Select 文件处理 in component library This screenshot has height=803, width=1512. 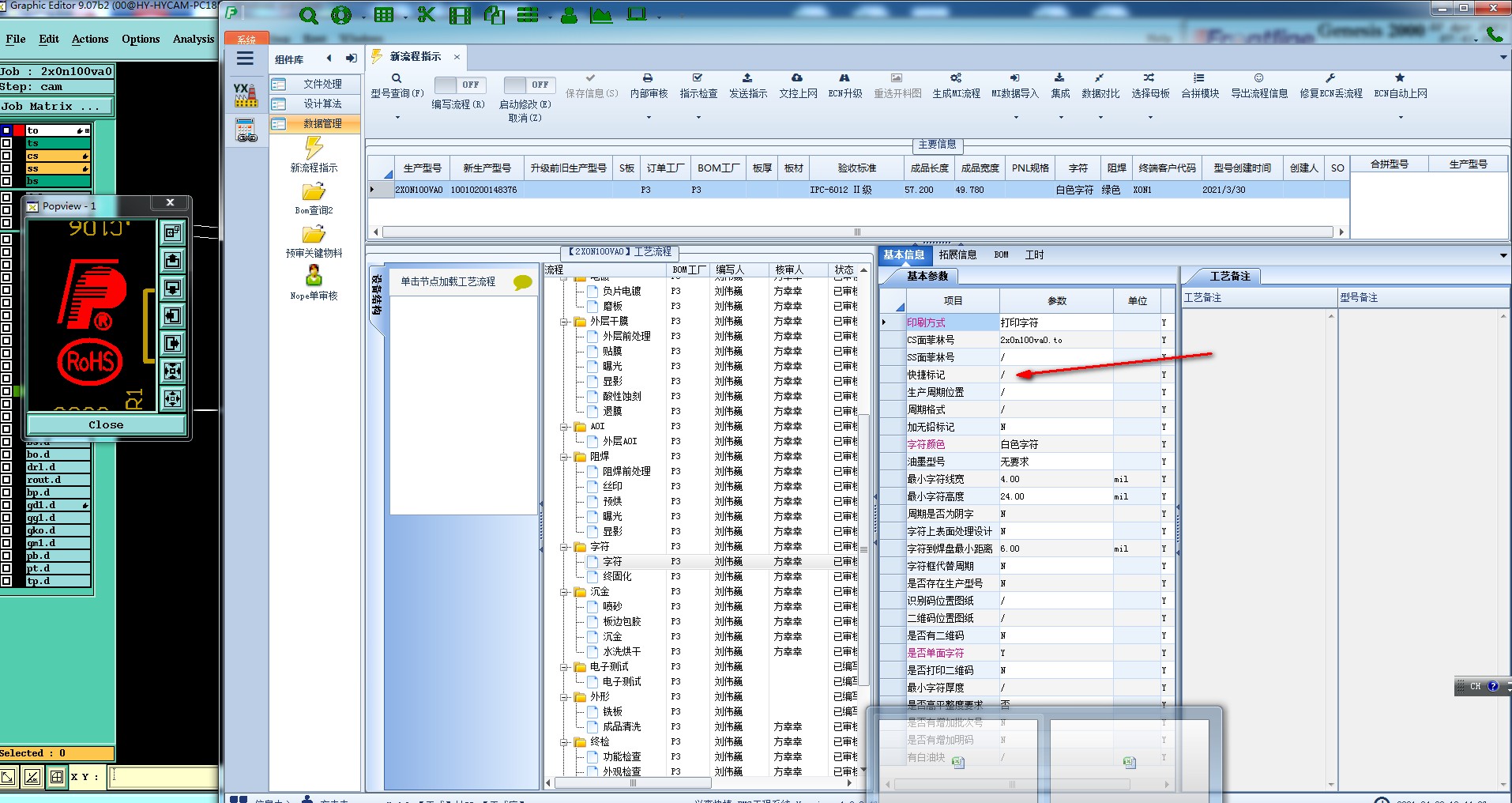point(315,84)
